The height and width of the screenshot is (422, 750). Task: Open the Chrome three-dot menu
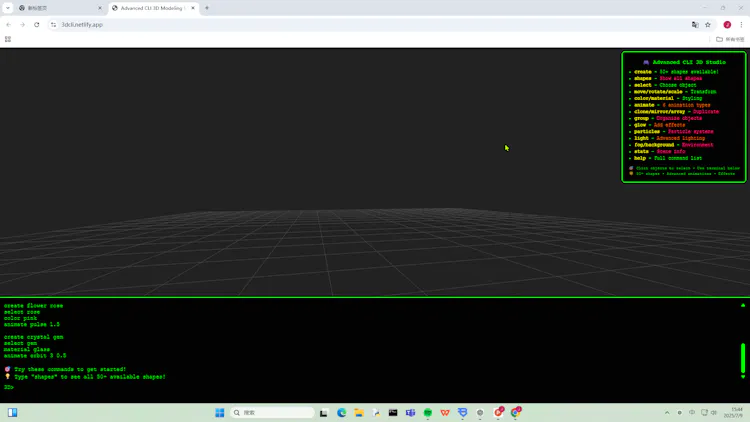[x=741, y=24]
